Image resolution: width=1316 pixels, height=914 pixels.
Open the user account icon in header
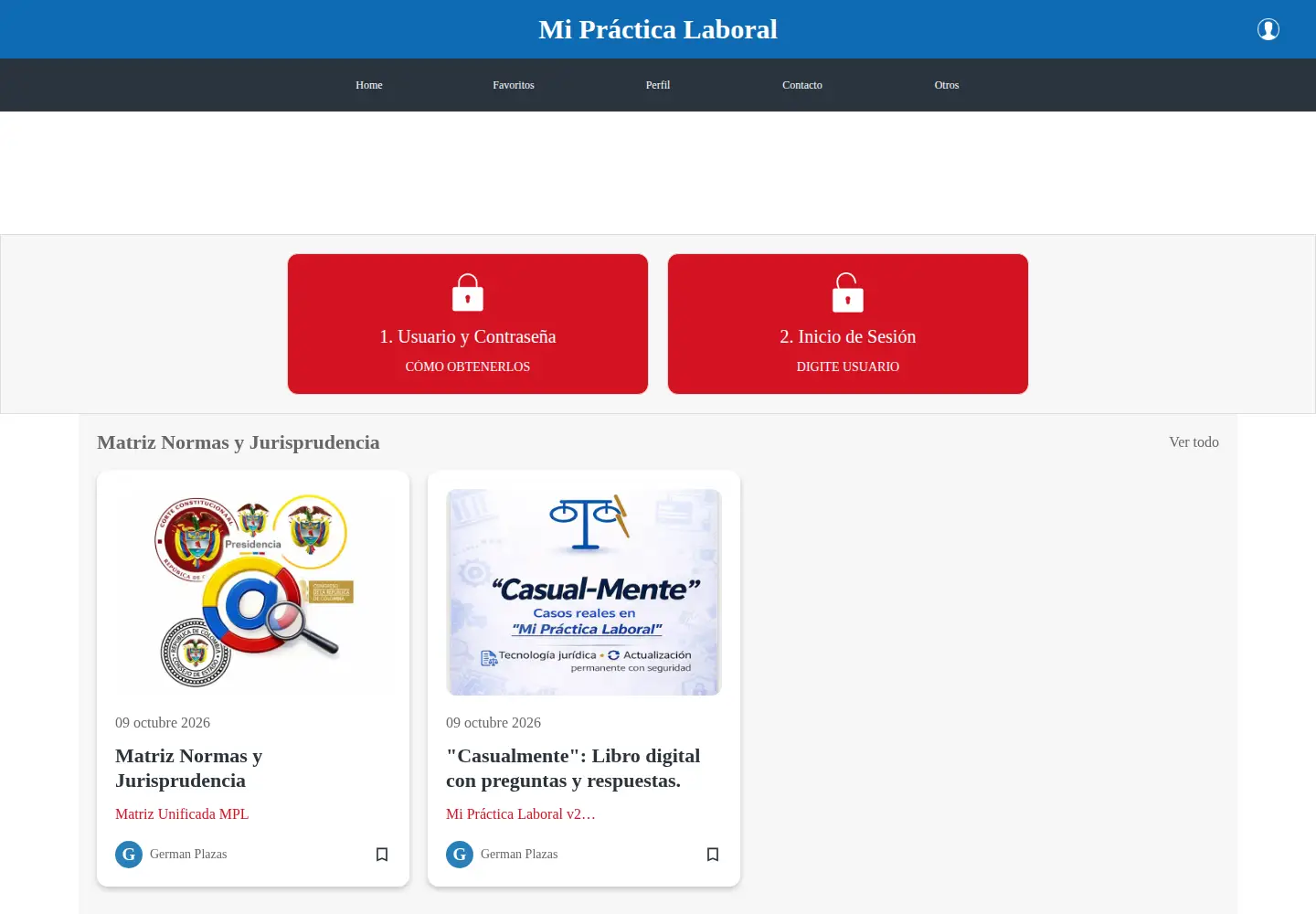tap(1268, 29)
